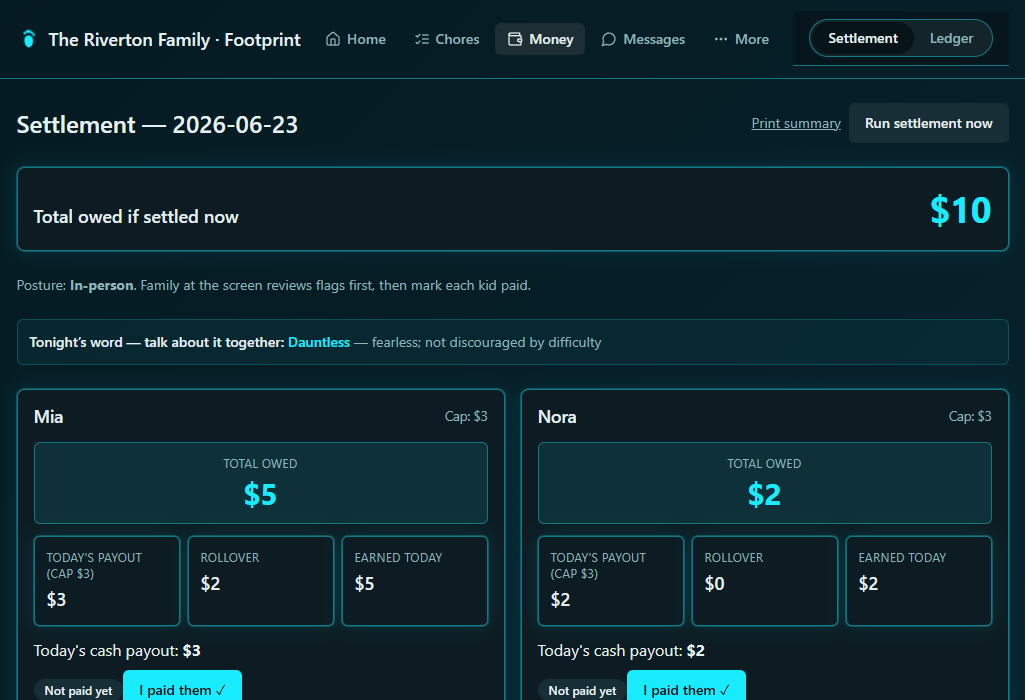Click Run settlement now
This screenshot has width=1025, height=700.
coord(928,123)
